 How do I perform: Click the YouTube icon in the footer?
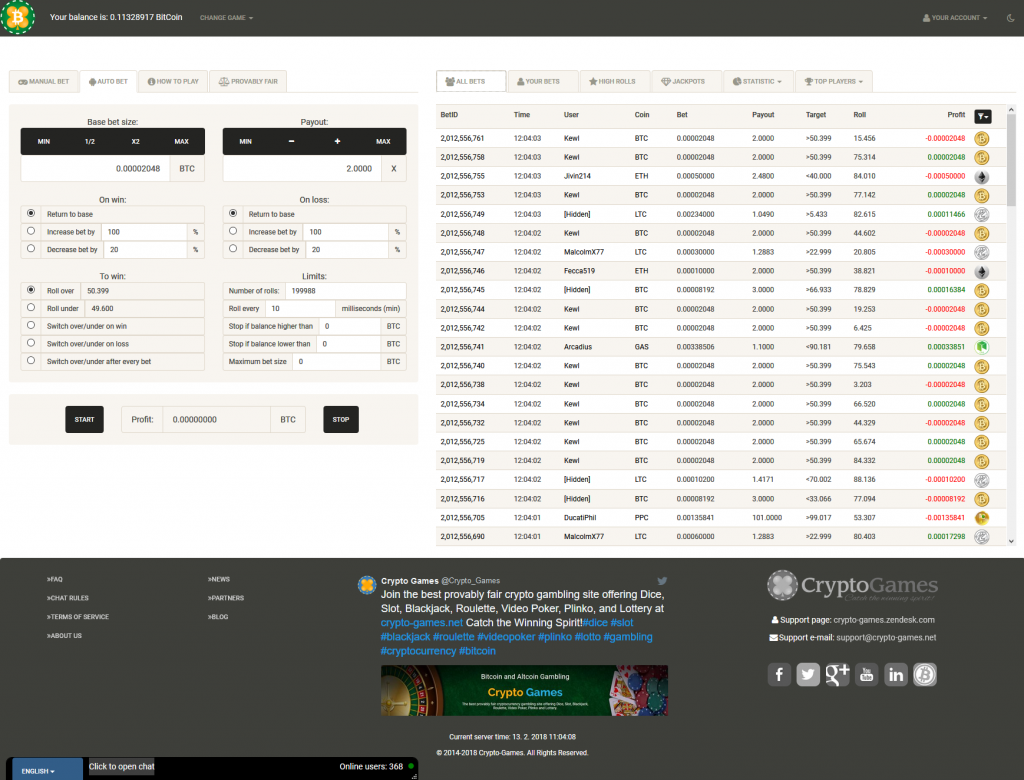866,674
